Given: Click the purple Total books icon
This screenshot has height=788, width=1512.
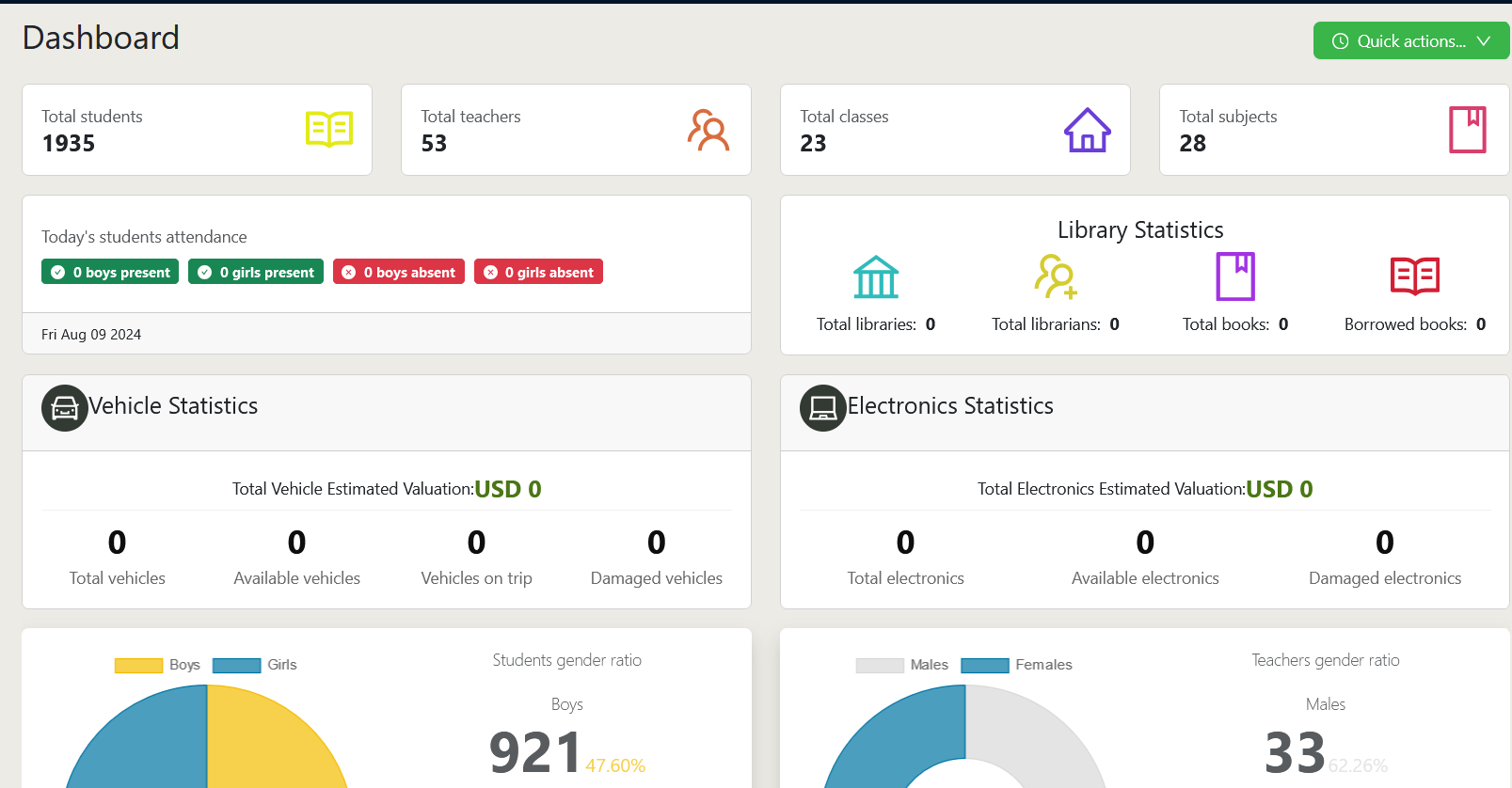Looking at the screenshot, I should (x=1235, y=276).
